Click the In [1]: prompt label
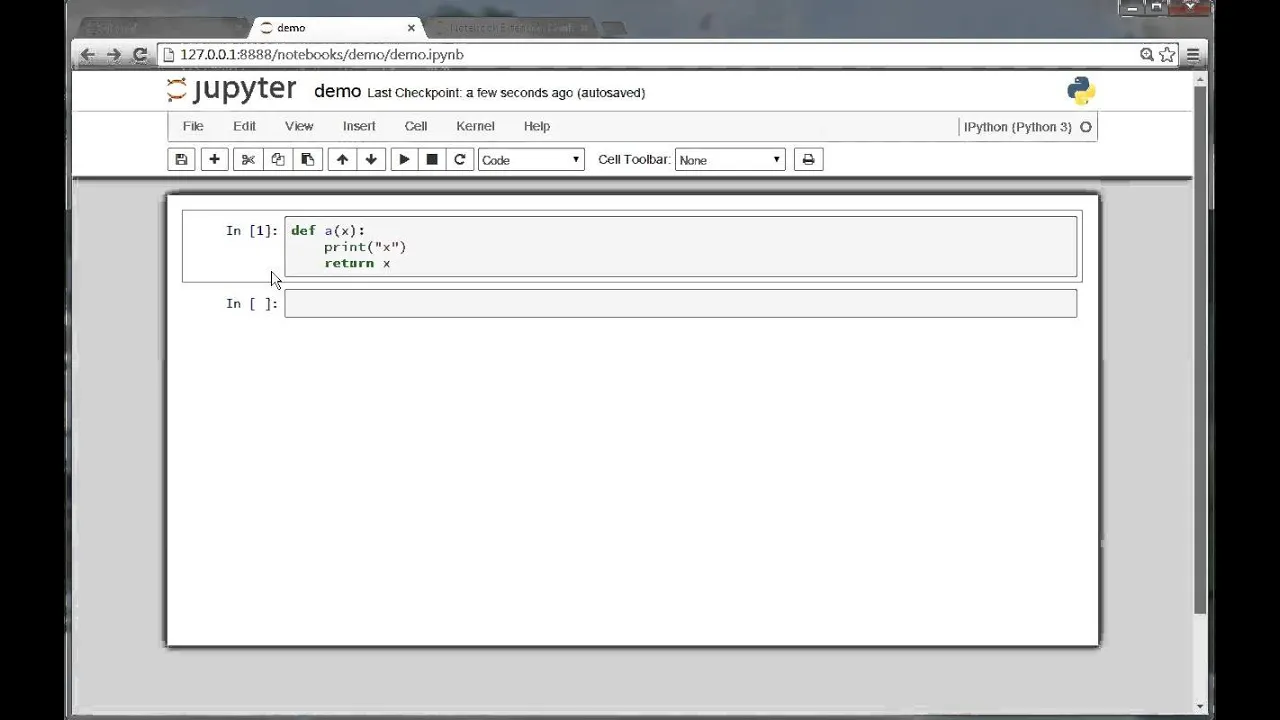Image resolution: width=1280 pixels, height=720 pixels. pos(252,231)
